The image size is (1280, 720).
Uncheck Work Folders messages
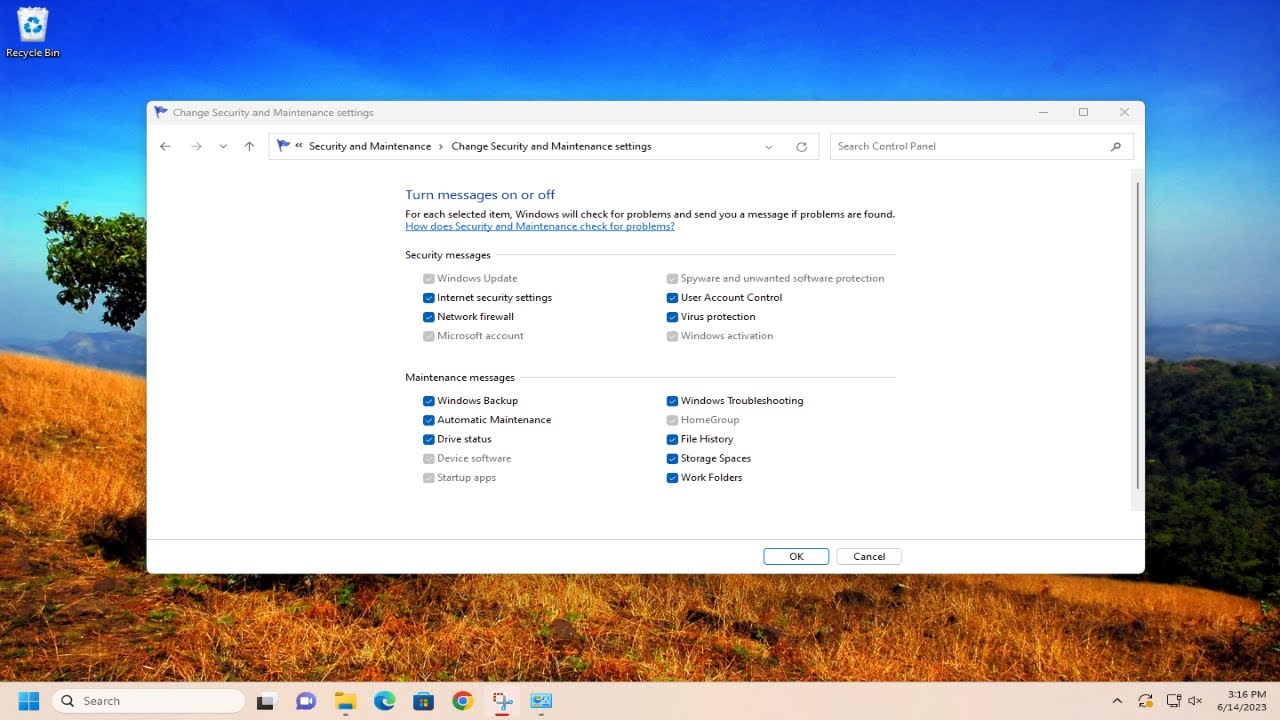pyautogui.click(x=673, y=478)
